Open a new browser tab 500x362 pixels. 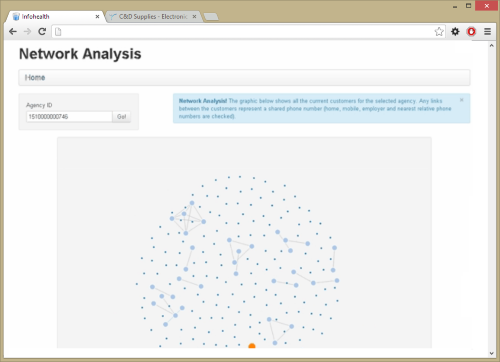point(211,17)
